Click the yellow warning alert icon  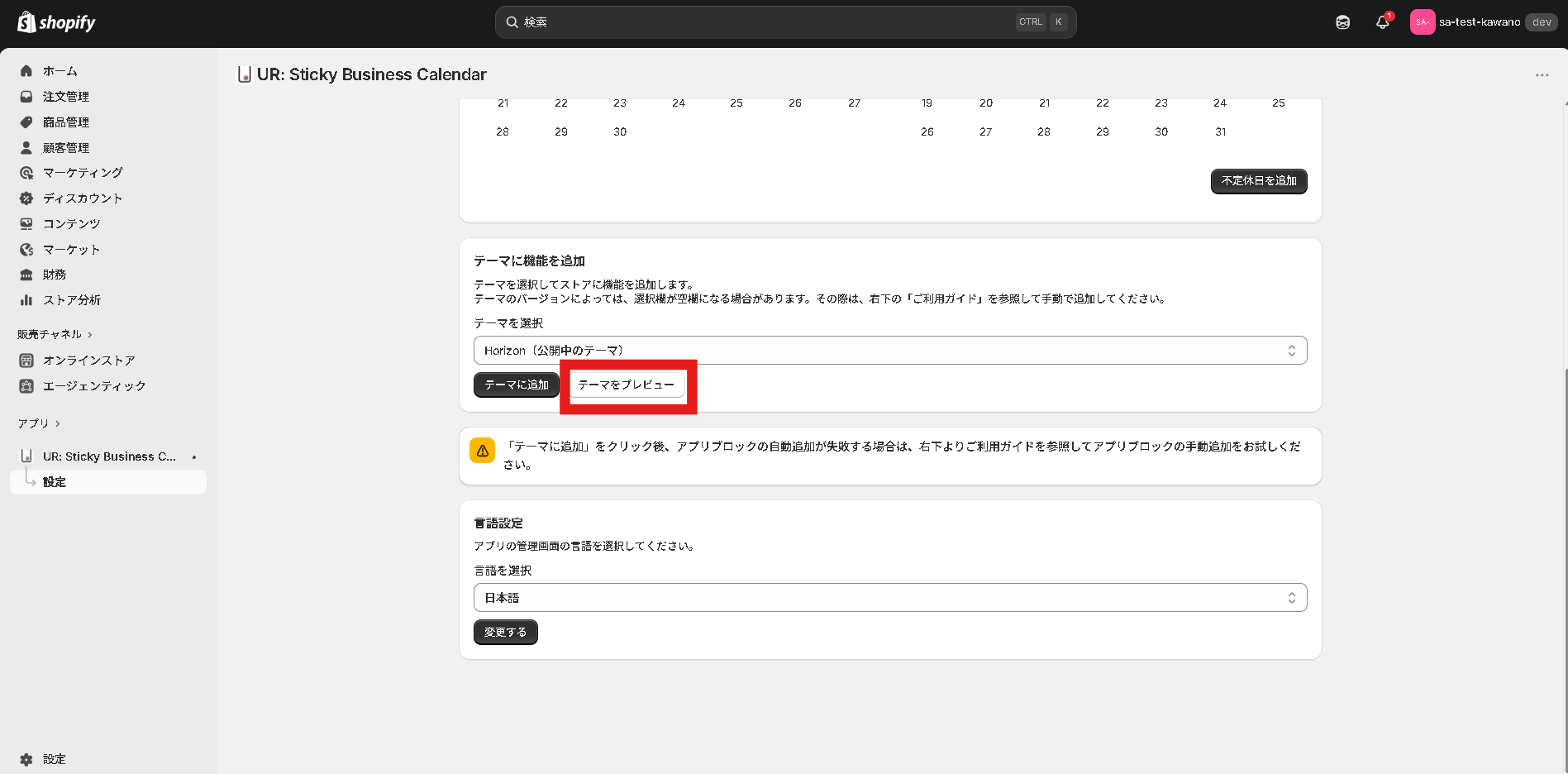483,451
